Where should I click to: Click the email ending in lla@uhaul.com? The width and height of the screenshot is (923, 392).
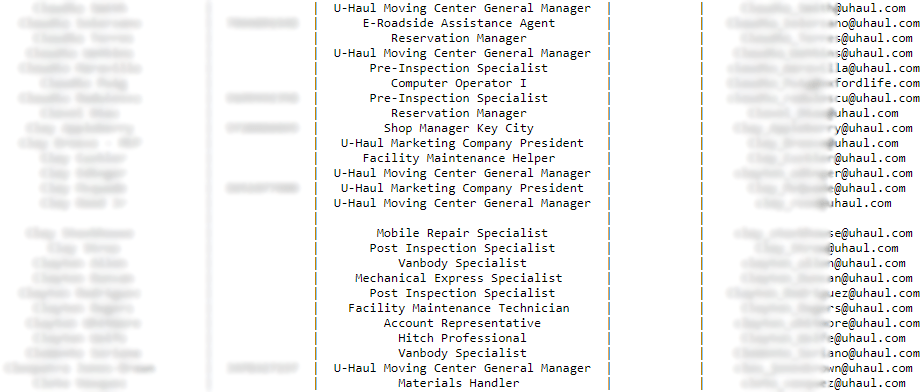[824, 68]
